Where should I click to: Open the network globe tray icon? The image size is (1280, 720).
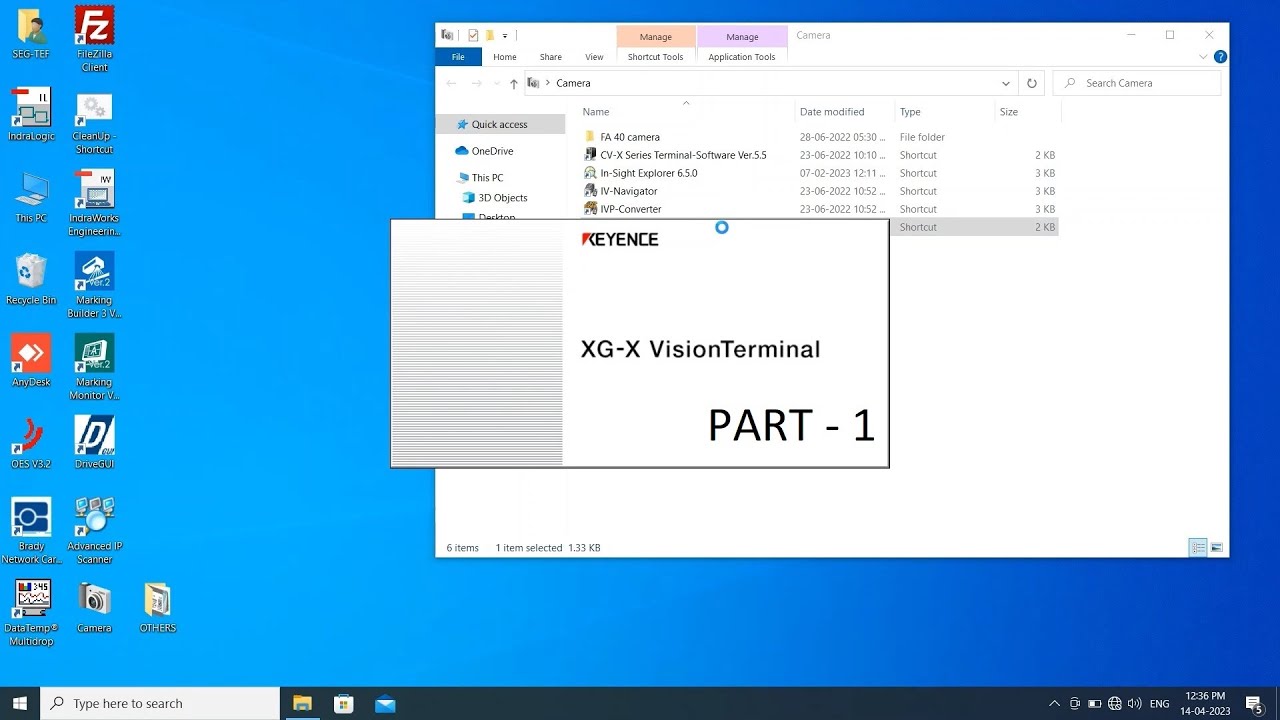(x=1115, y=704)
